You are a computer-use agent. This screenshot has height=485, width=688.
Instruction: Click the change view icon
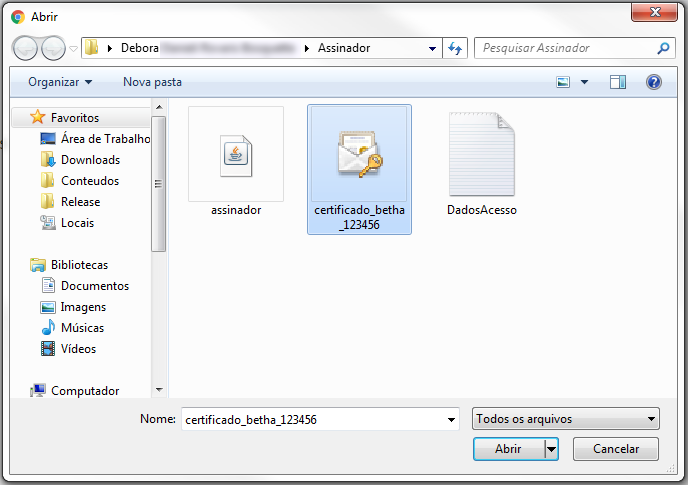[563, 82]
